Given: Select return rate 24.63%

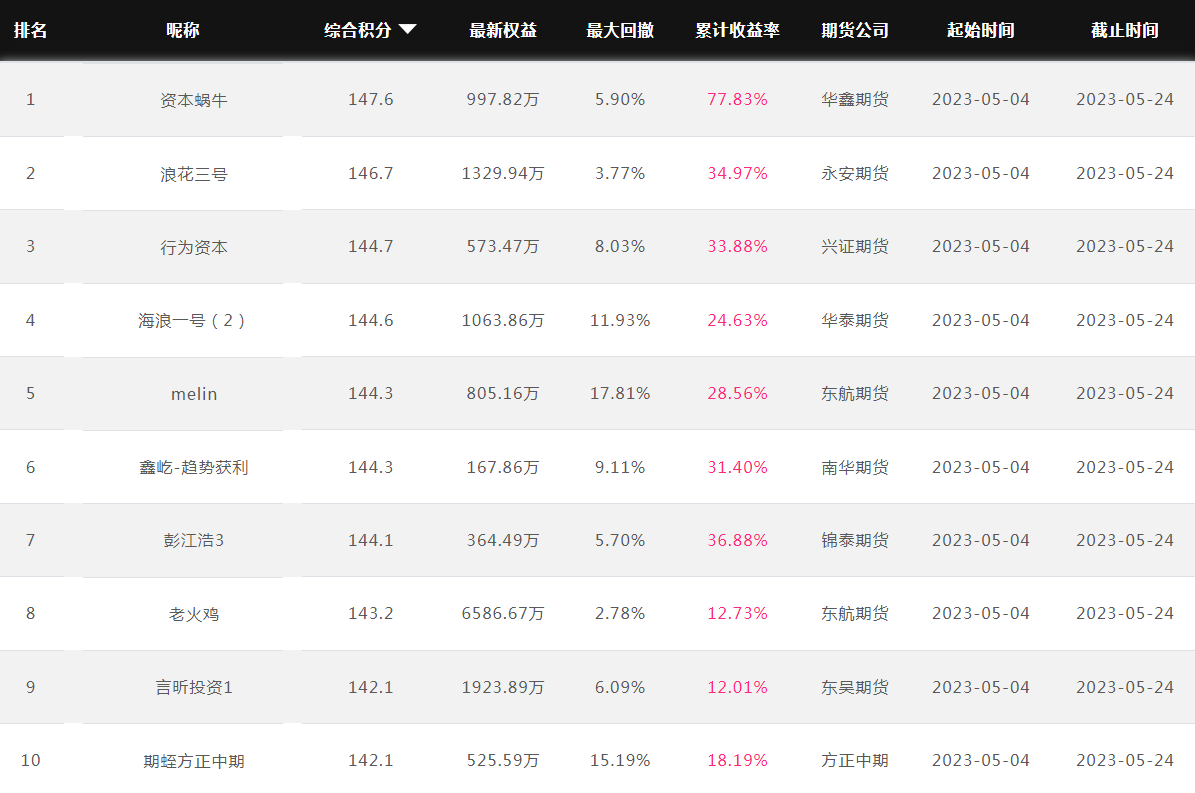Looking at the screenshot, I should tap(738, 320).
